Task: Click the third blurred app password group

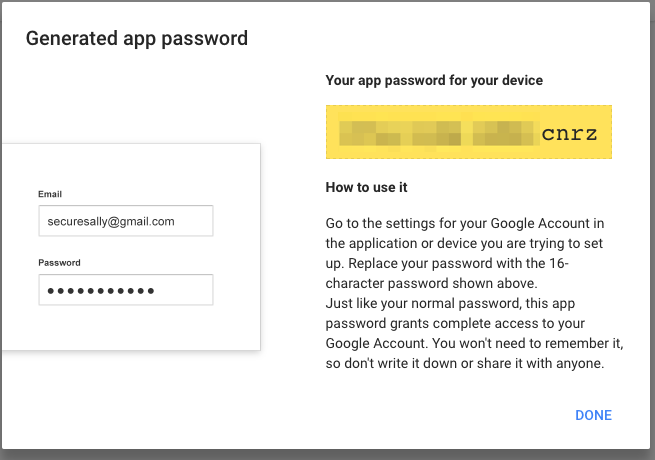Action: point(502,132)
